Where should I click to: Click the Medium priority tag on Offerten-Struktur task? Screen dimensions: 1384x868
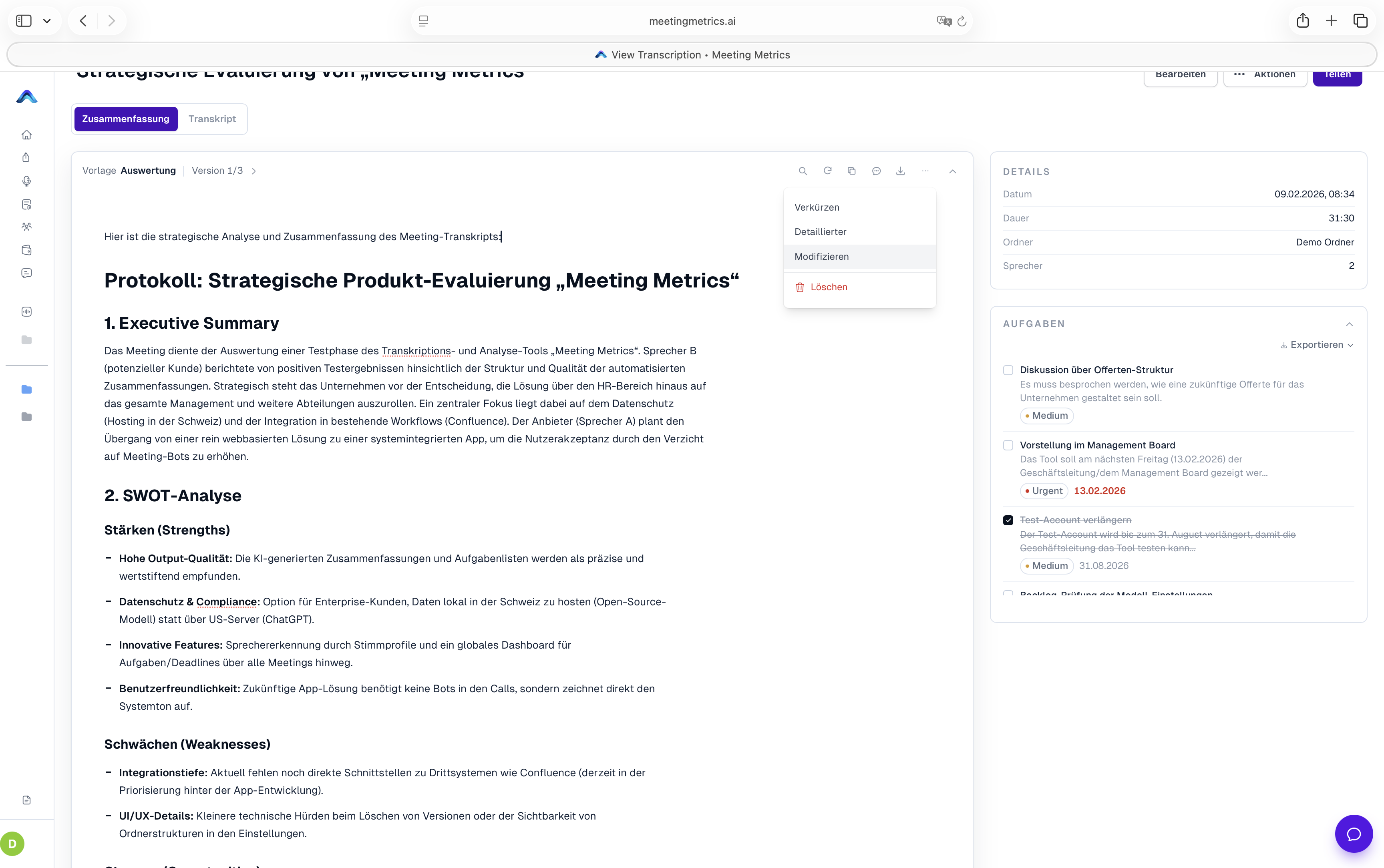point(1046,416)
